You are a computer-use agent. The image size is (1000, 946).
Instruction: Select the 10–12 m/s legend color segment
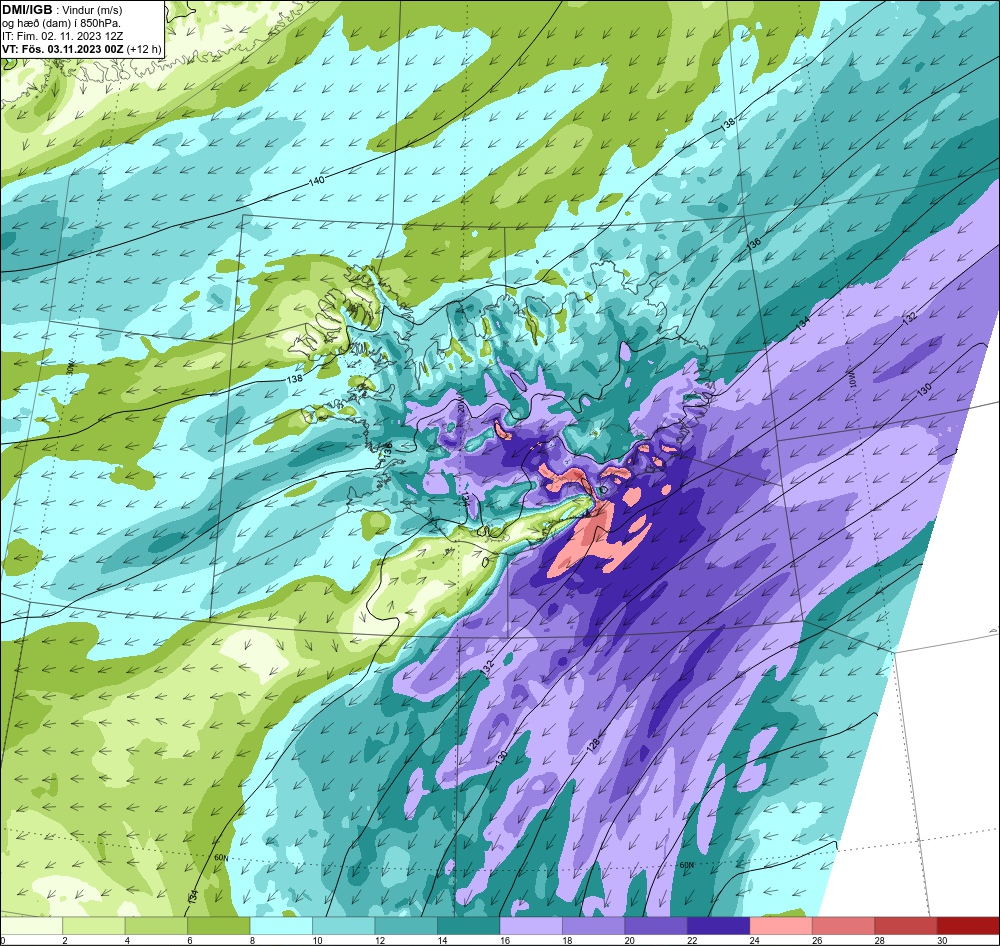pos(344,925)
